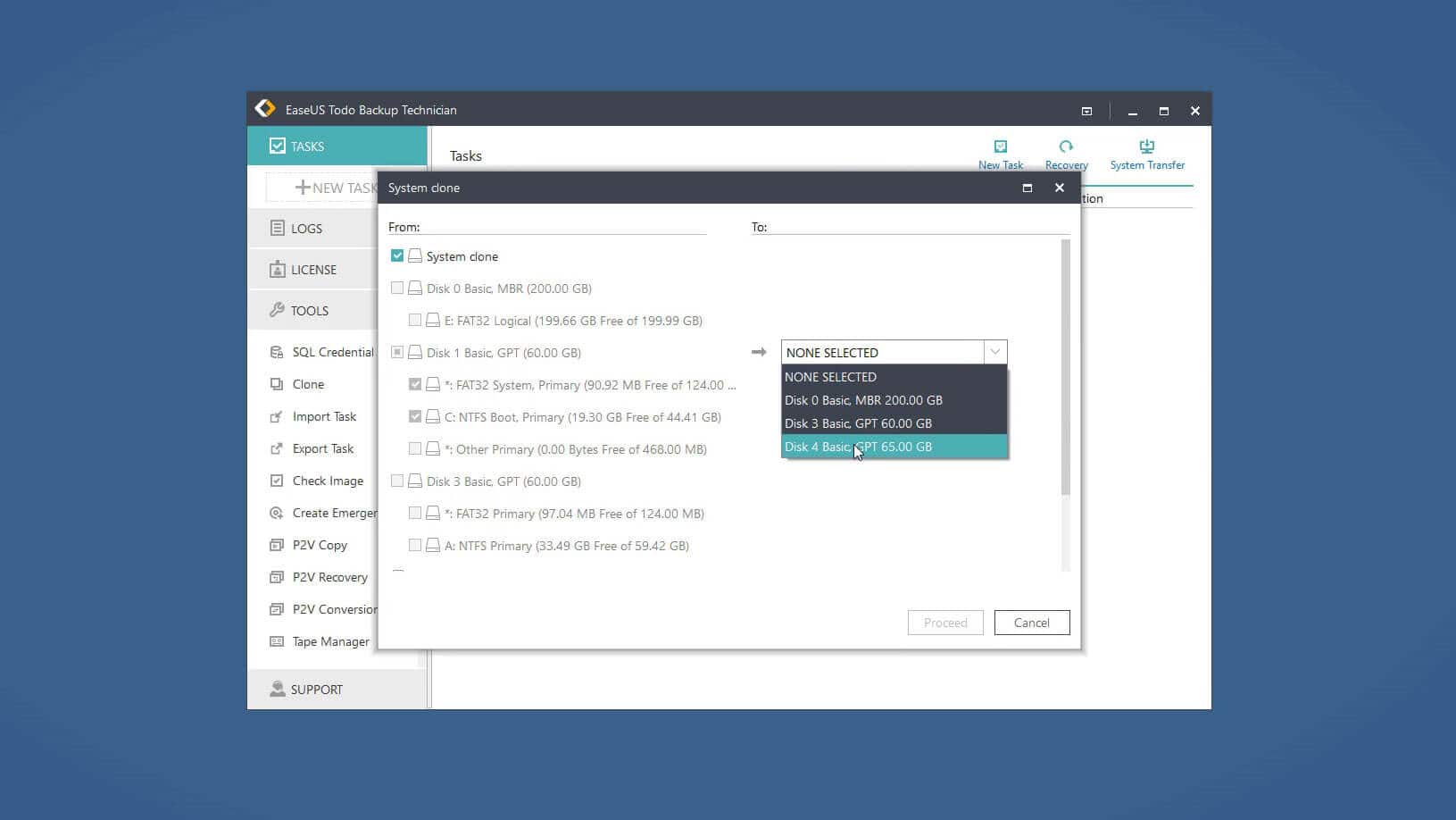Image resolution: width=1456 pixels, height=820 pixels.
Task: Open P2V Copy tool
Action: (320, 545)
